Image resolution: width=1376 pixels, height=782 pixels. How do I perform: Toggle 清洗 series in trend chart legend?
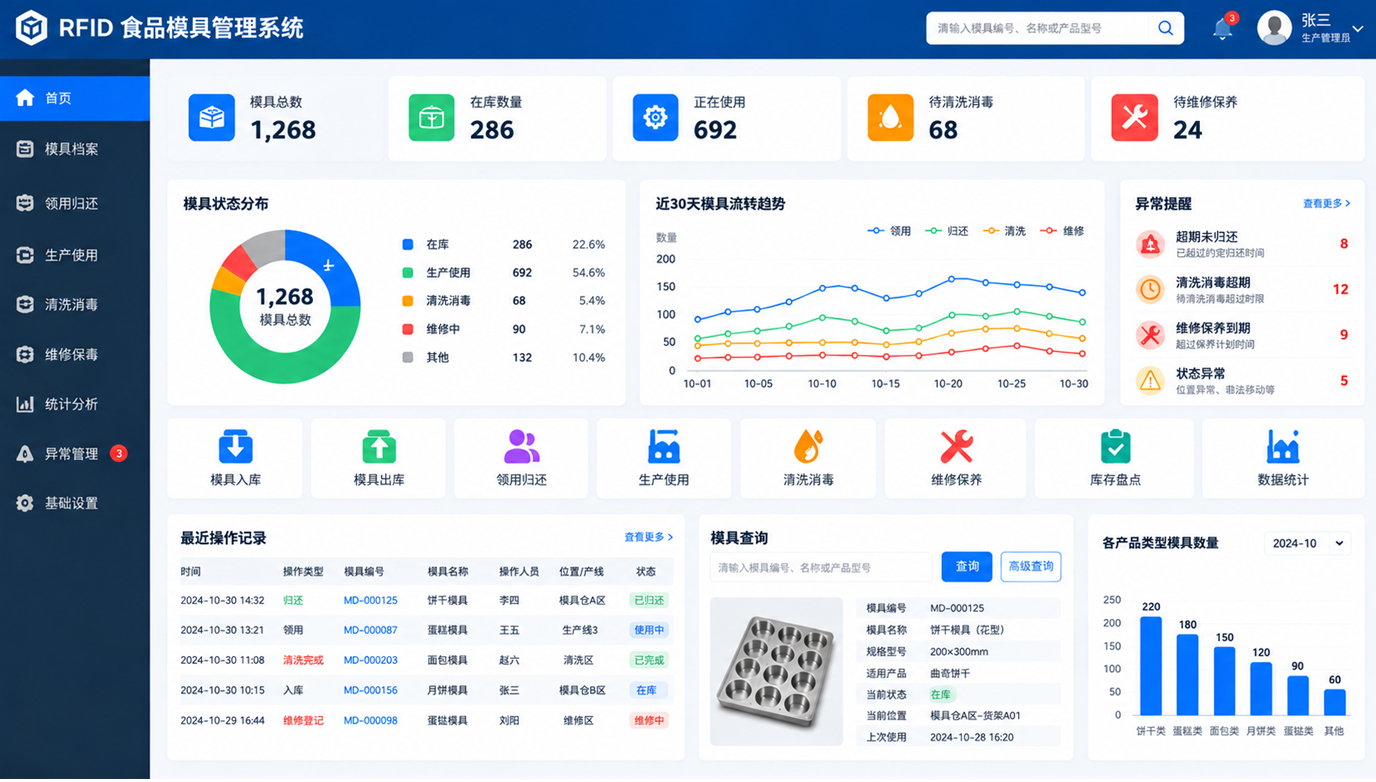click(1004, 231)
